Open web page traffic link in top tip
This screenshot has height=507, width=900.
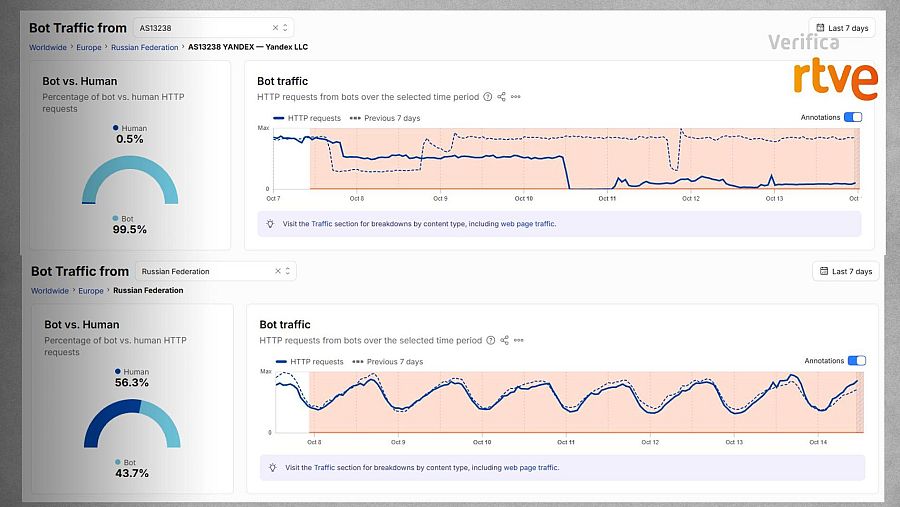(x=527, y=224)
